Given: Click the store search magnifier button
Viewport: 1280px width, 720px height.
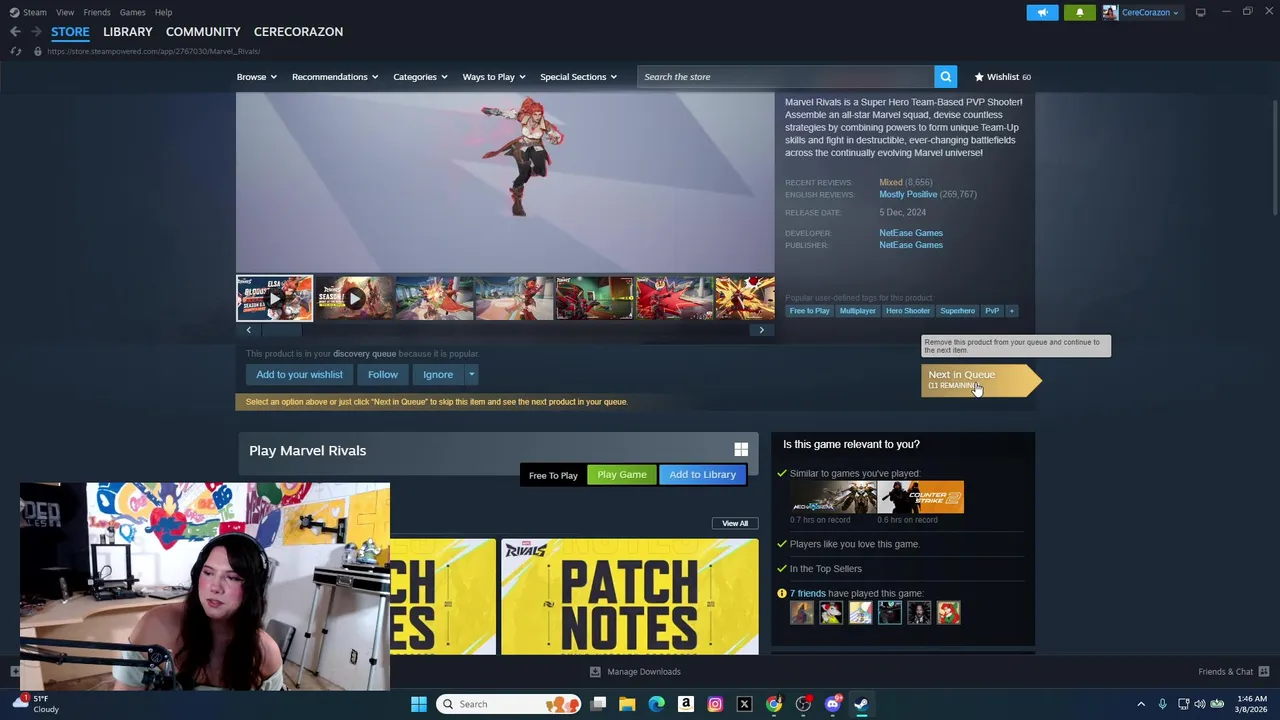Looking at the screenshot, I should (x=945, y=77).
